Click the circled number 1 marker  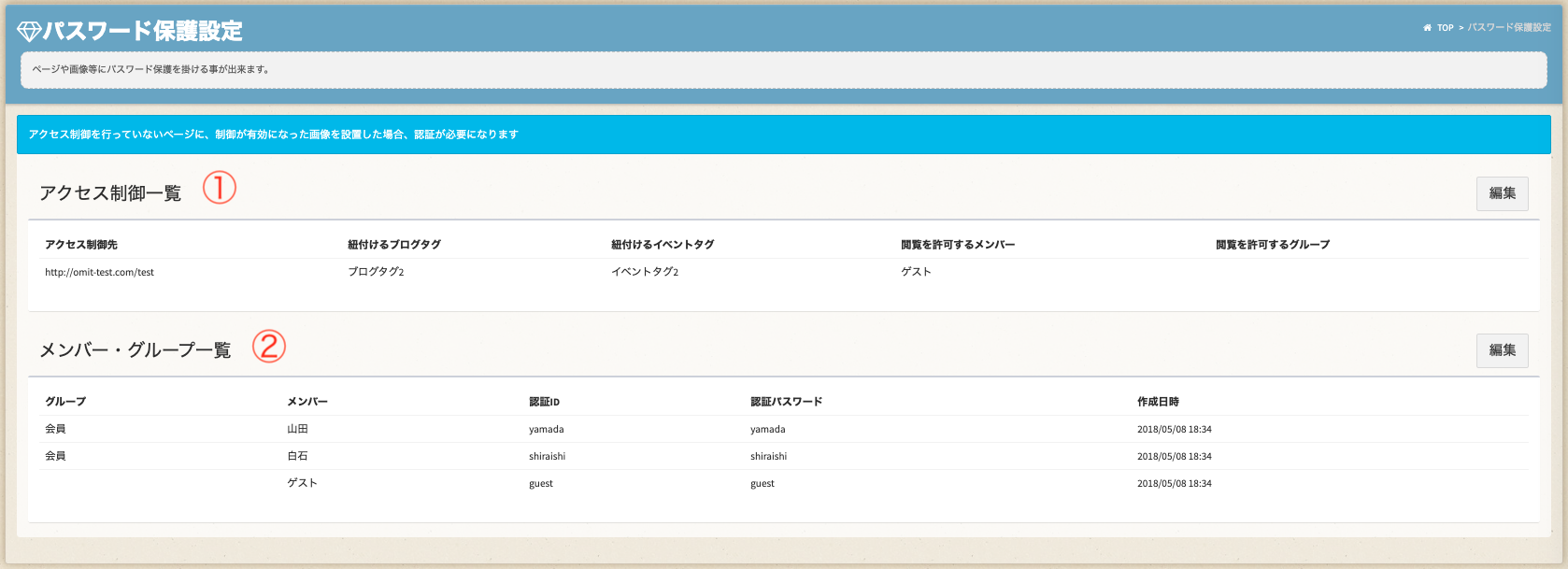[x=220, y=188]
